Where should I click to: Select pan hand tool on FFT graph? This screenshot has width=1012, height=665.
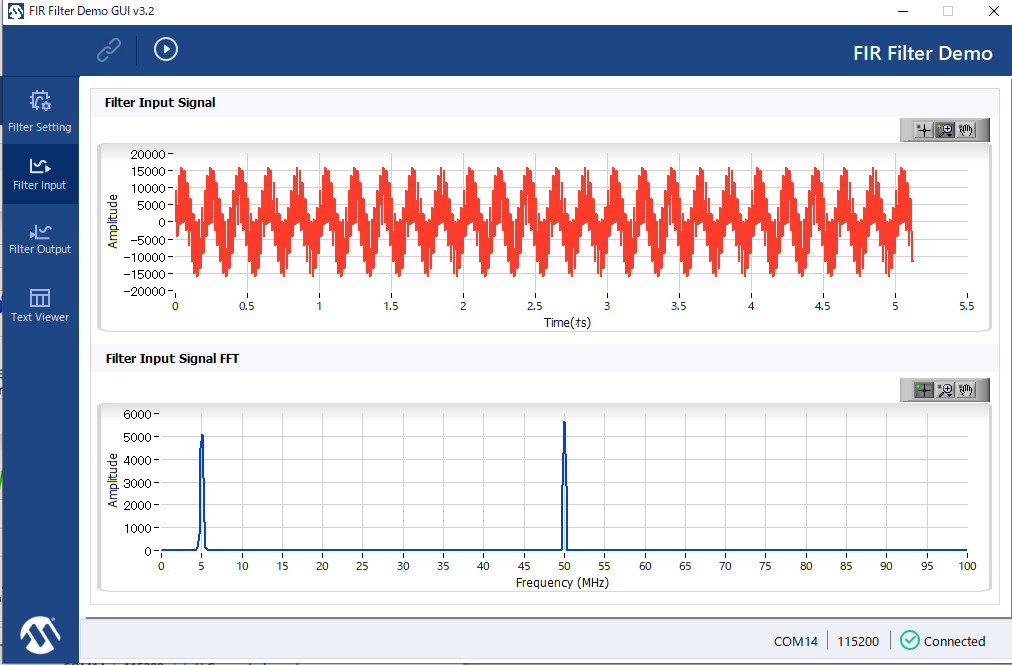coord(967,390)
